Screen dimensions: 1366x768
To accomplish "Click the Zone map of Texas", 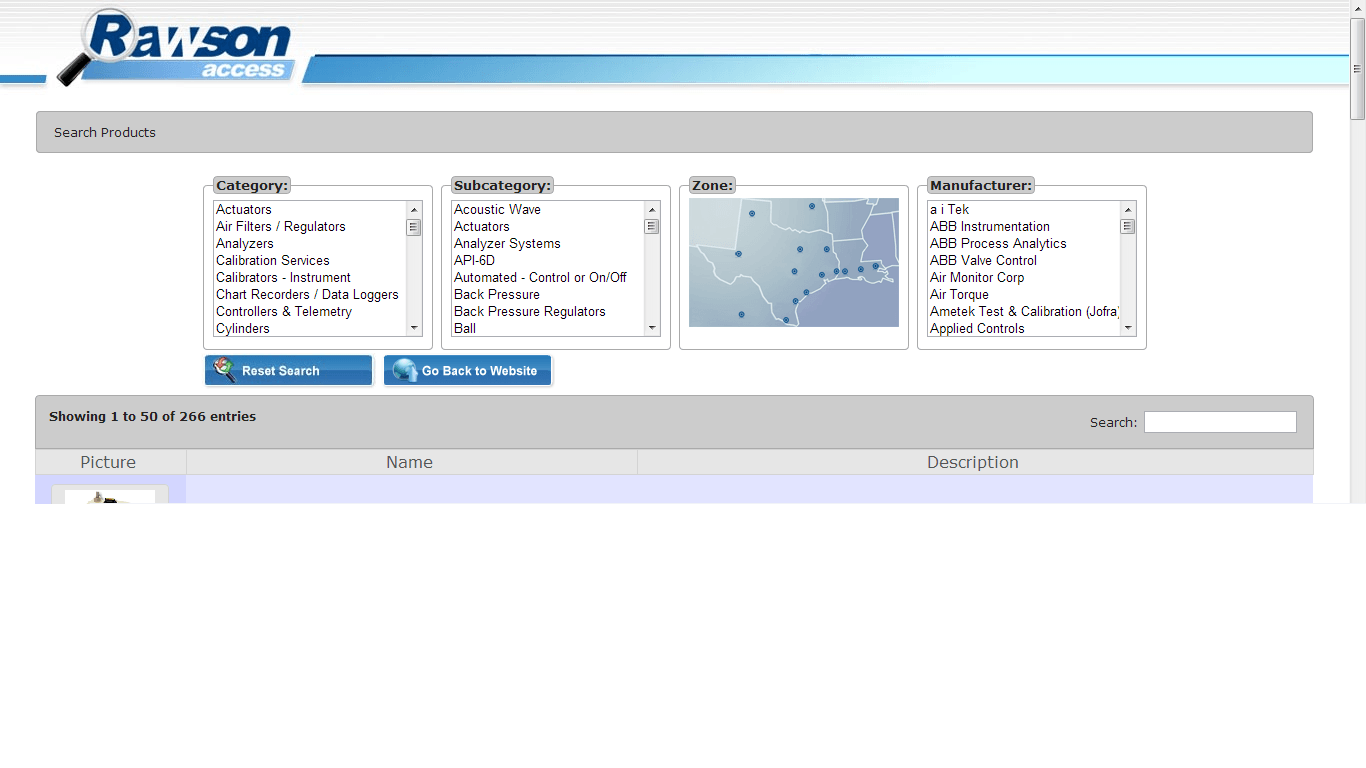I will click(793, 263).
